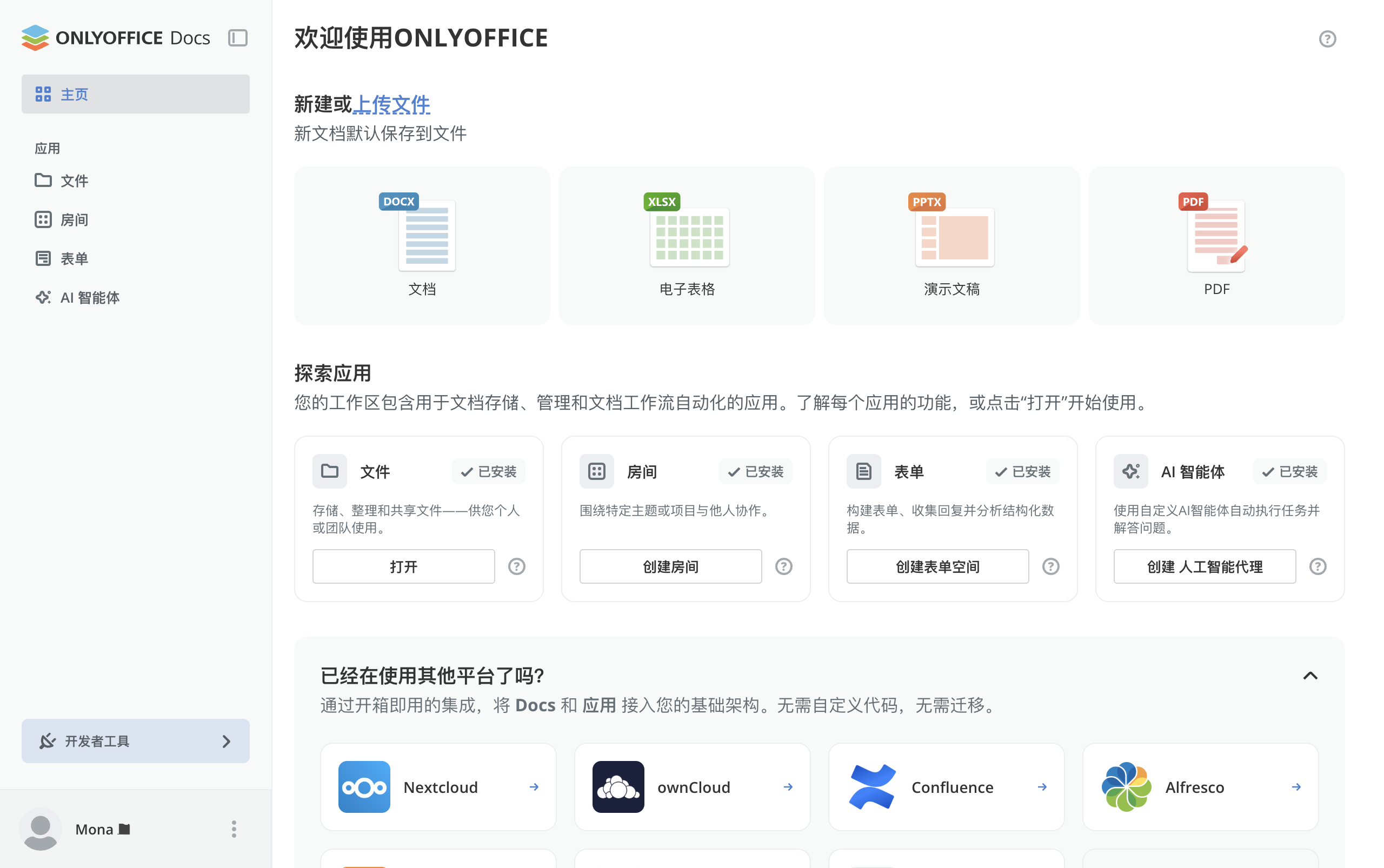Click the arrow on the Confluence card

tap(1042, 786)
